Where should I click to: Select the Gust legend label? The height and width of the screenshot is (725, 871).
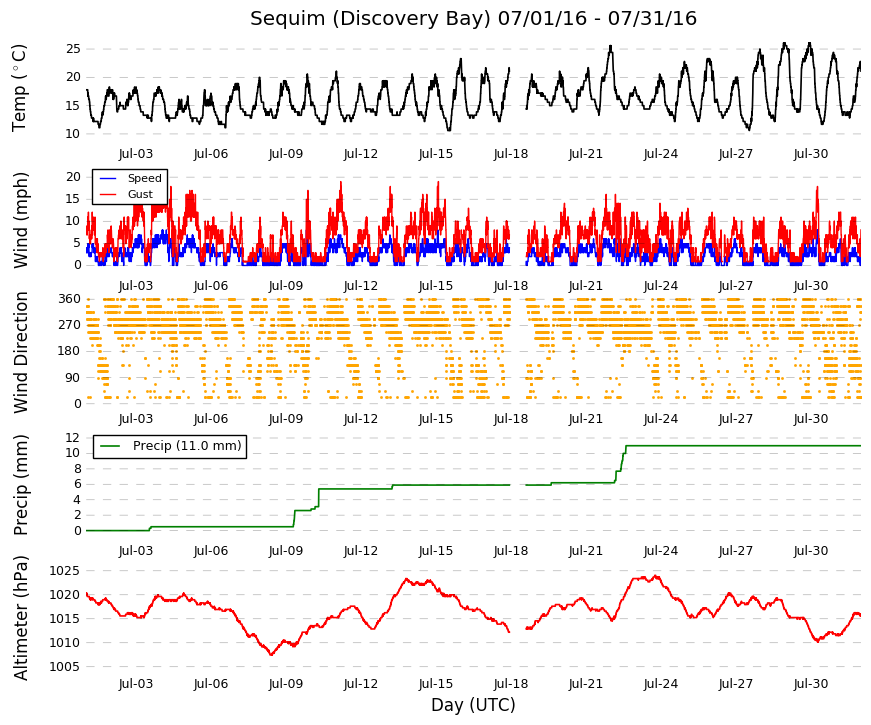tap(140, 194)
